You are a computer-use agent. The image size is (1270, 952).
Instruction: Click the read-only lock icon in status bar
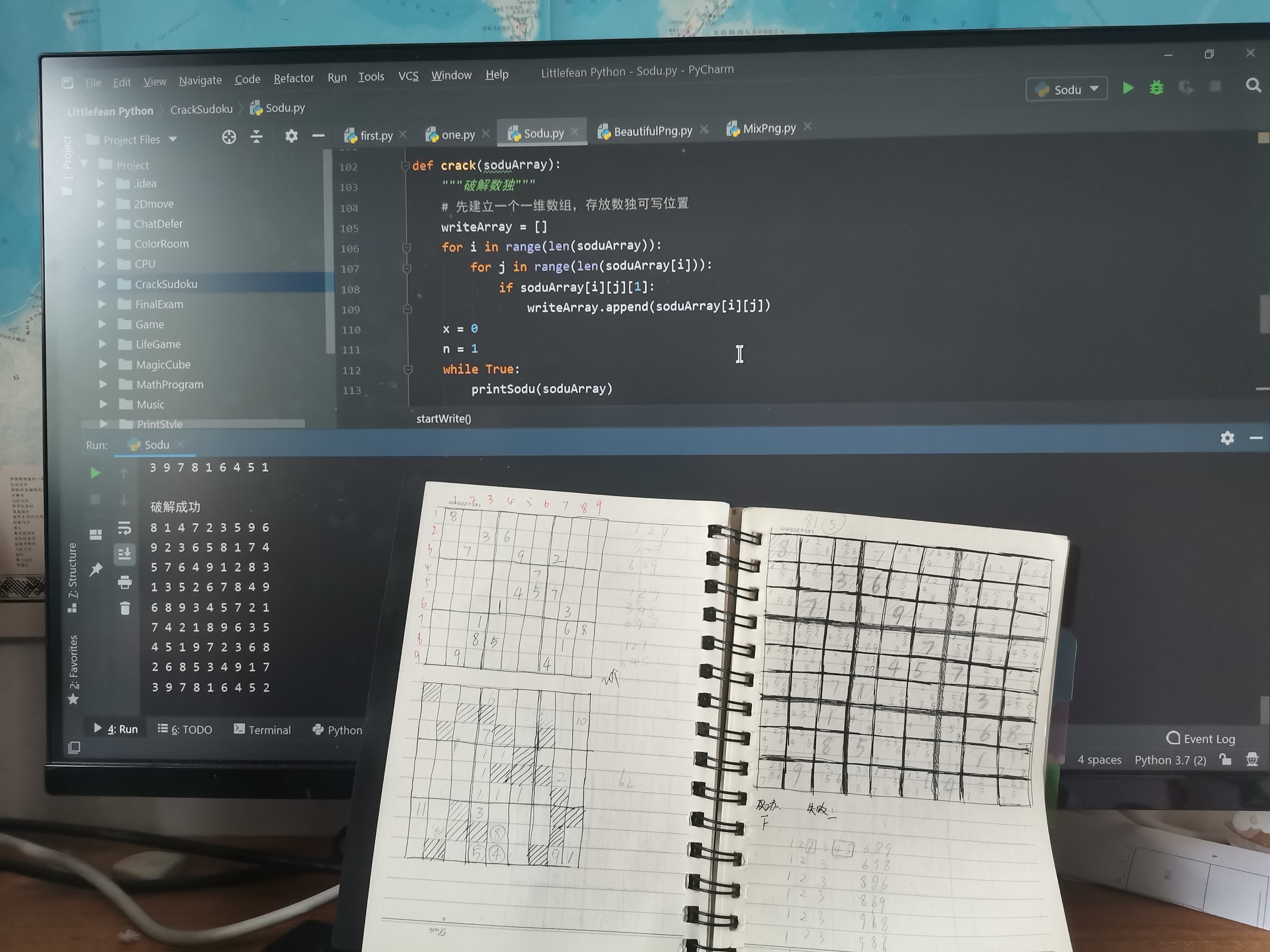pos(1225,760)
